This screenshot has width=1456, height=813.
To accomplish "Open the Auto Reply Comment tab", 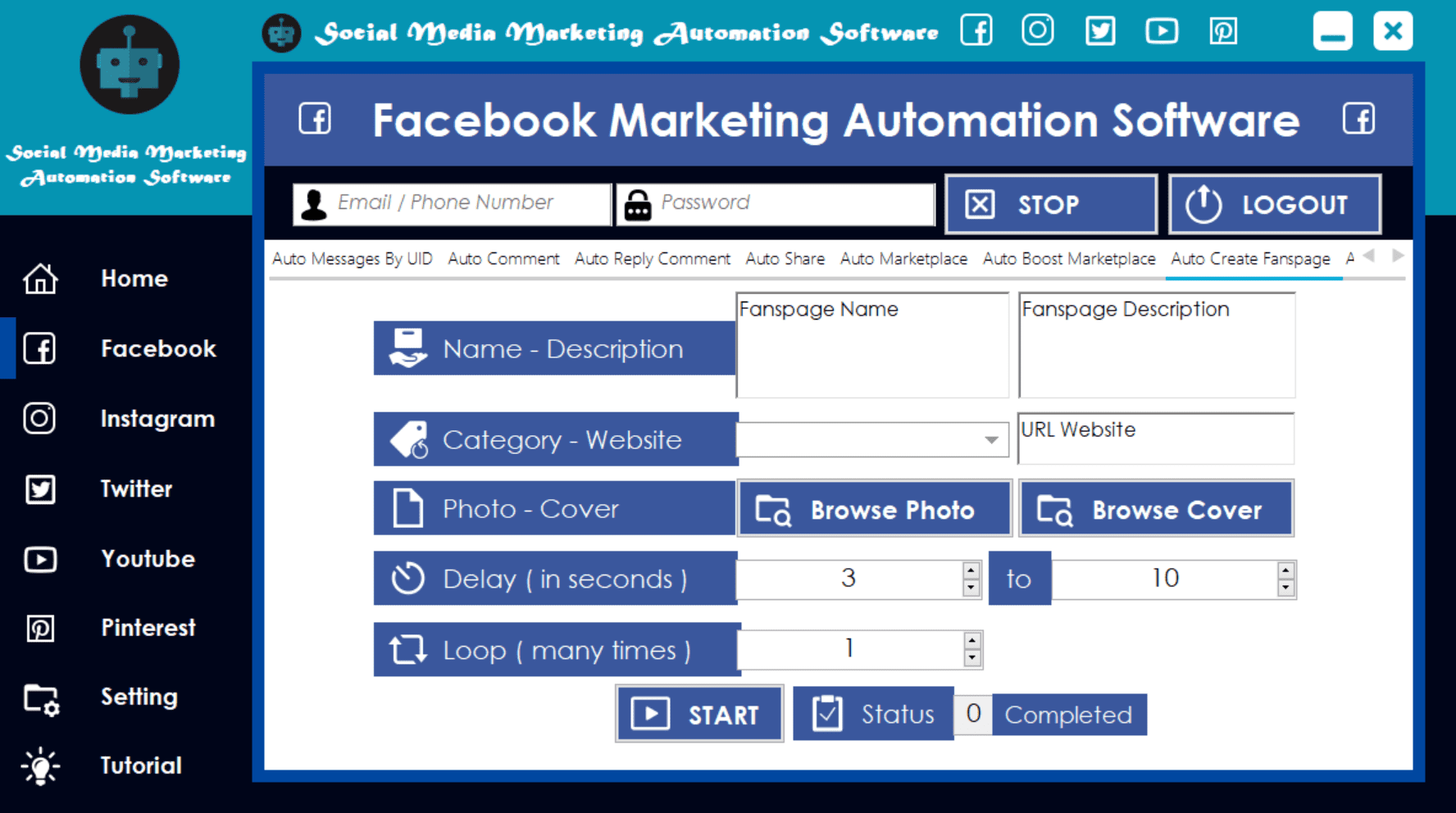I will coord(652,259).
